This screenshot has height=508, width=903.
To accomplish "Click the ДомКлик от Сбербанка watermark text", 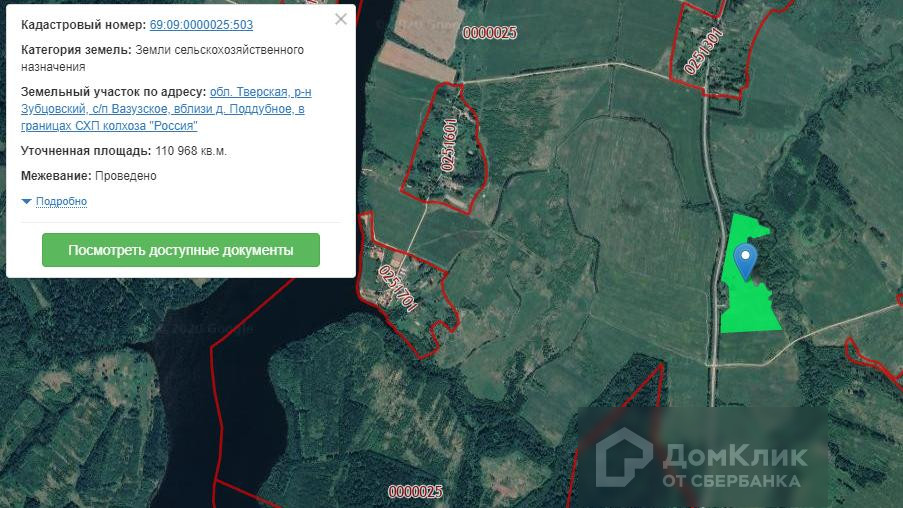I will (732, 466).
